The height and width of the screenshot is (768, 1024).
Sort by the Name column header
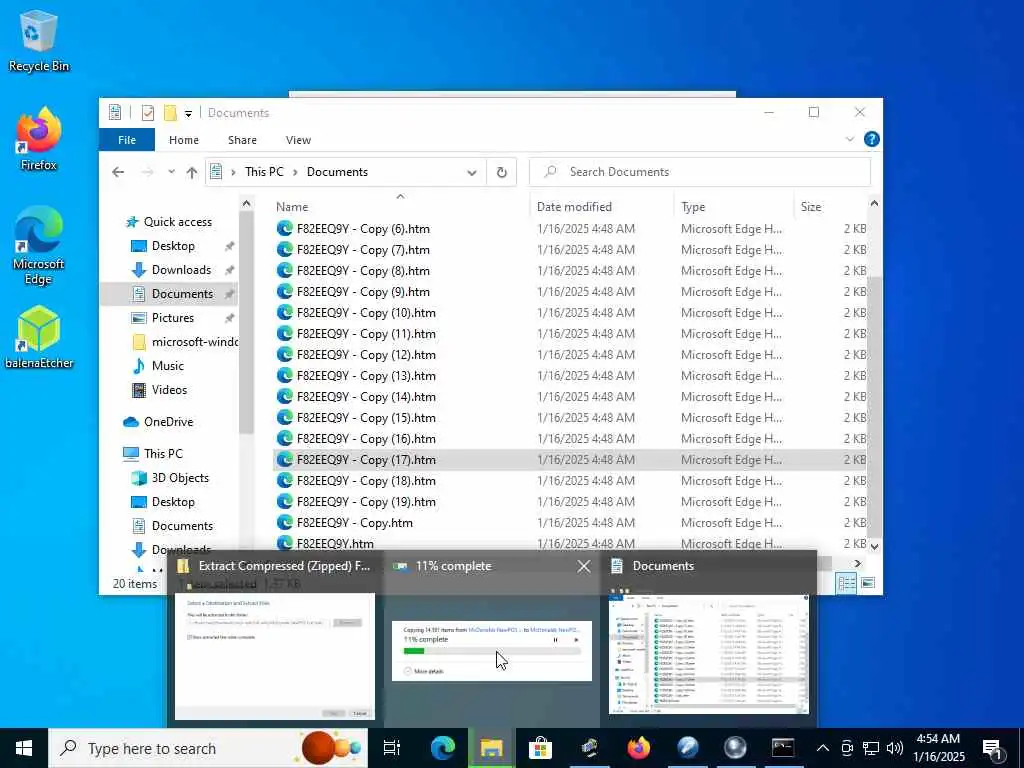pos(400,206)
